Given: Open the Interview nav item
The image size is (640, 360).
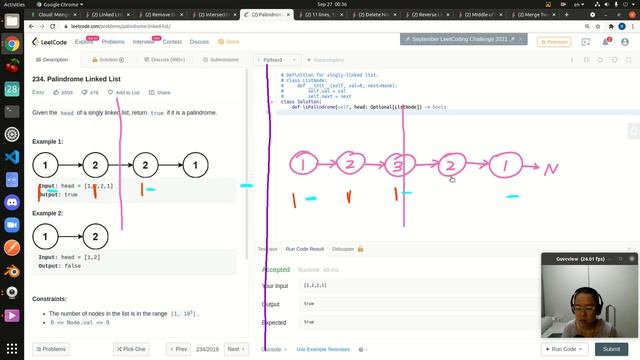Looking at the screenshot, I should coord(144,42).
